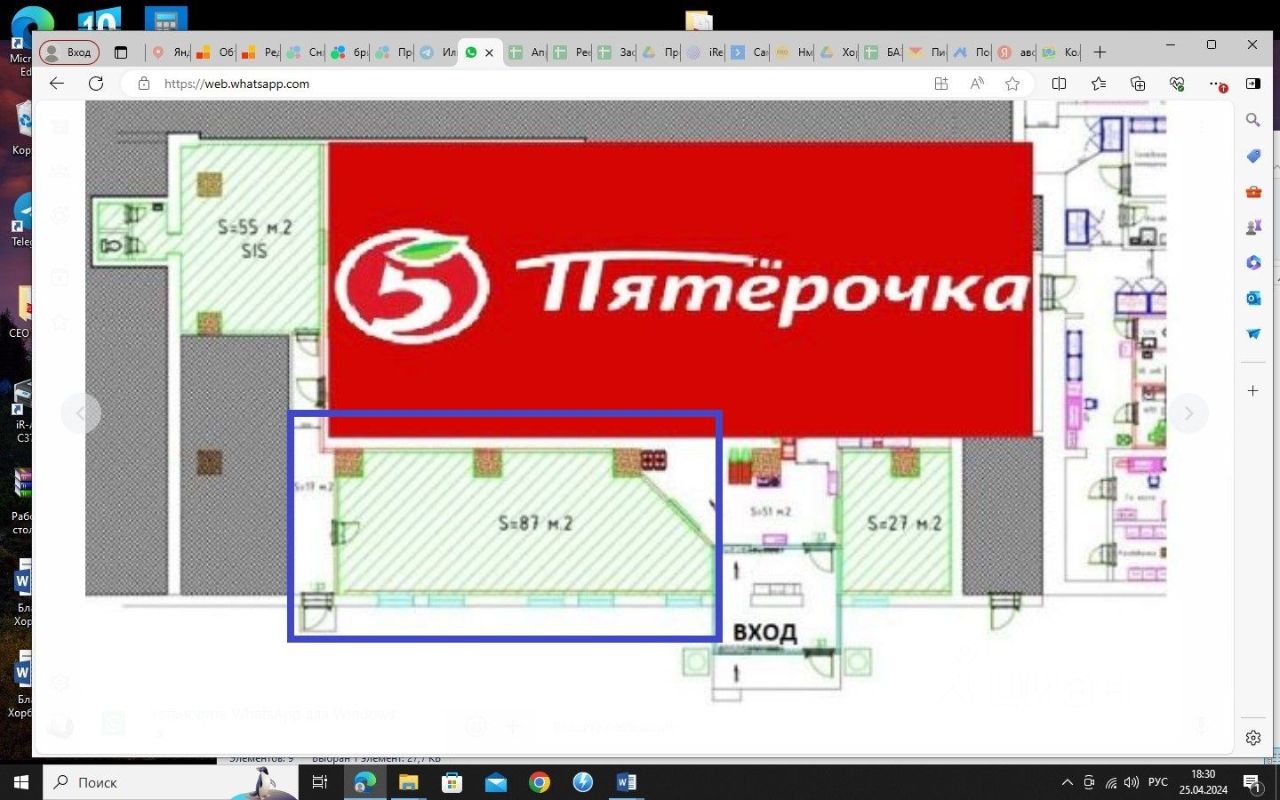Open Search in the Edge sidebar
Viewport: 1280px width, 800px height.
click(x=1253, y=120)
